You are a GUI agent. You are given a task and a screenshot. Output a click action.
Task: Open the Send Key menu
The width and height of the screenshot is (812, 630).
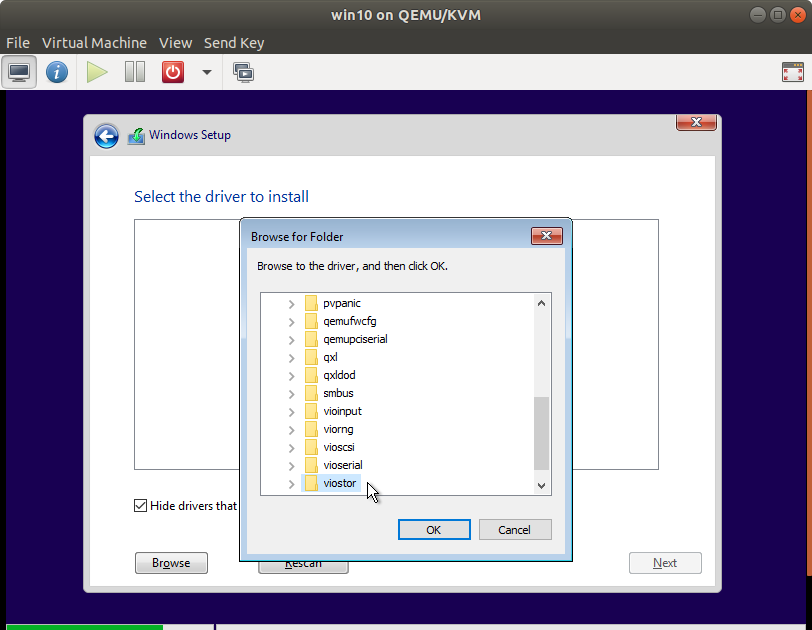tap(233, 43)
